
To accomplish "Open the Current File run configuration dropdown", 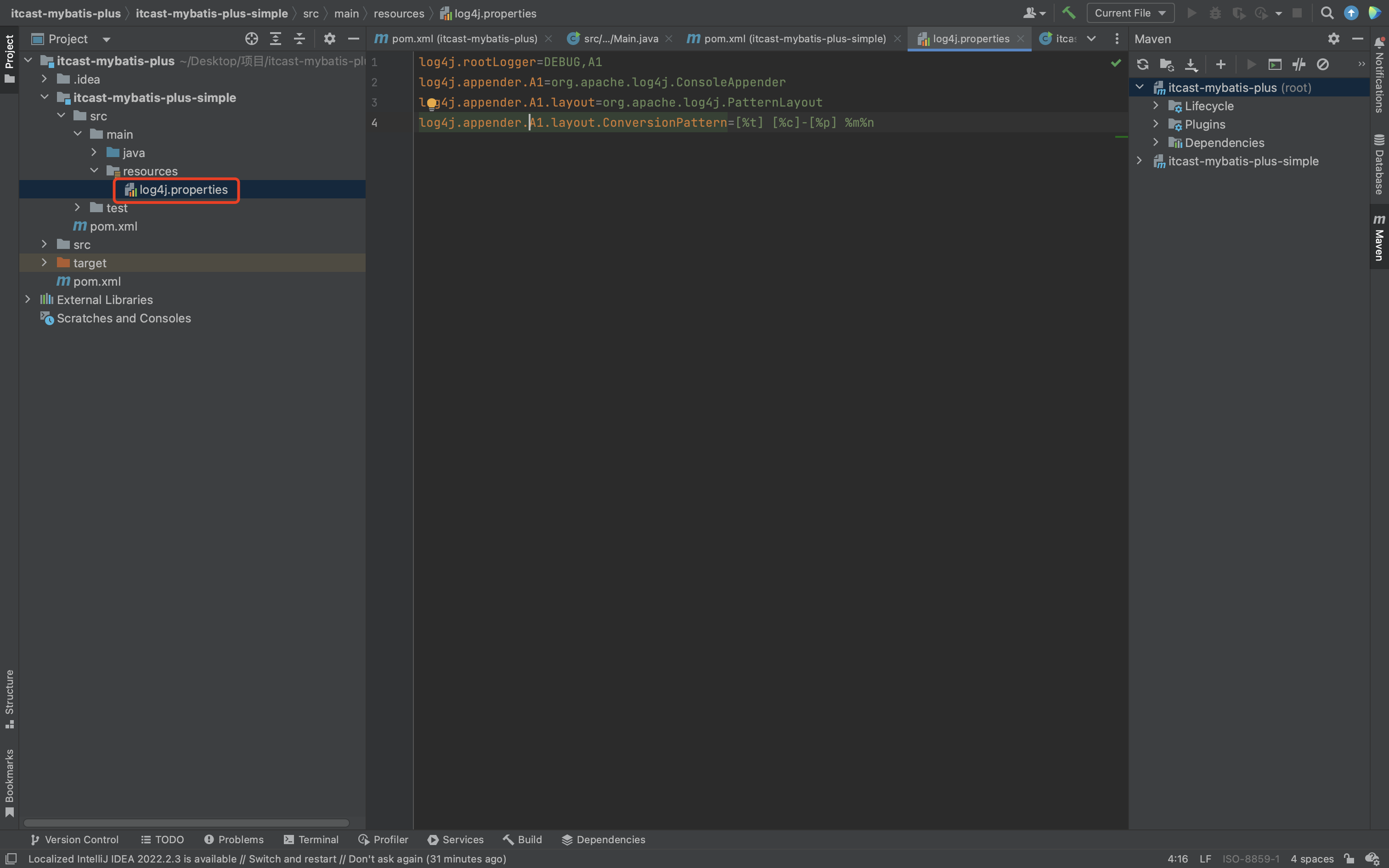I will click(x=1129, y=13).
